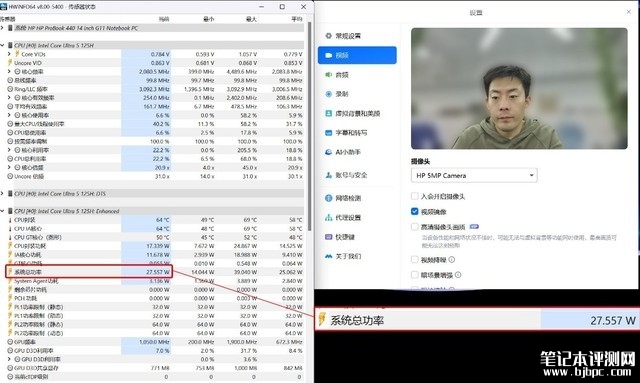
Task: Click thermometer icon of CPU封装 row
Action: tap(10, 220)
